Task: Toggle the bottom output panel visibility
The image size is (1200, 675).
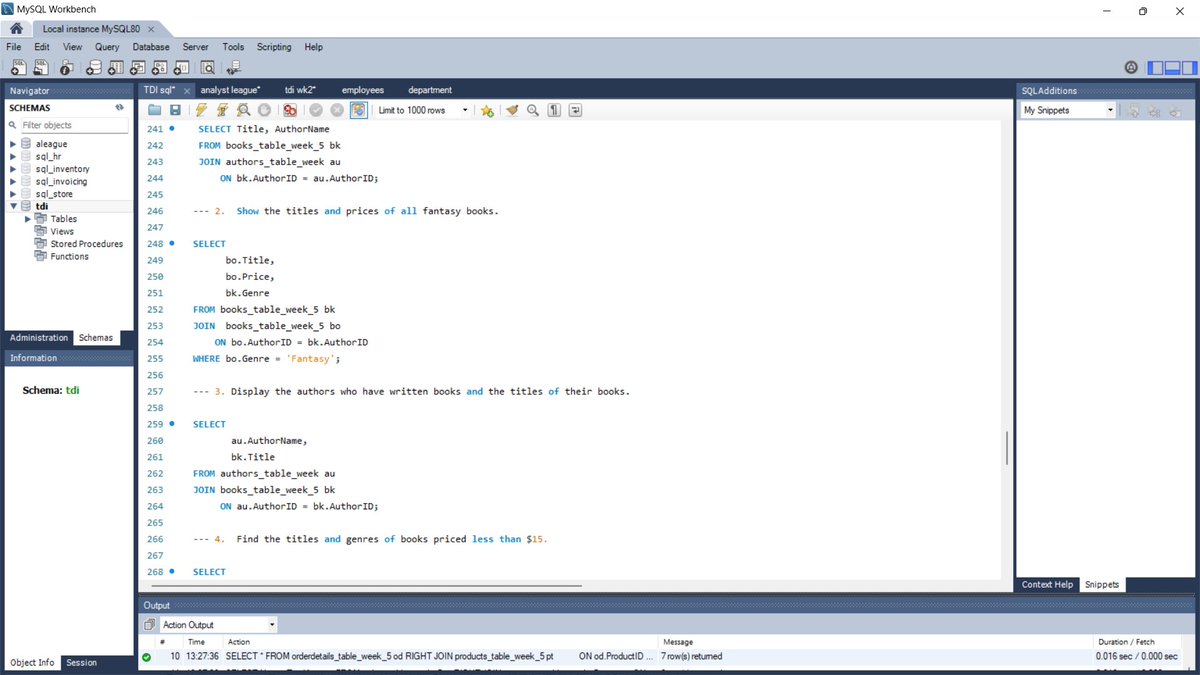Action: 1172,68
